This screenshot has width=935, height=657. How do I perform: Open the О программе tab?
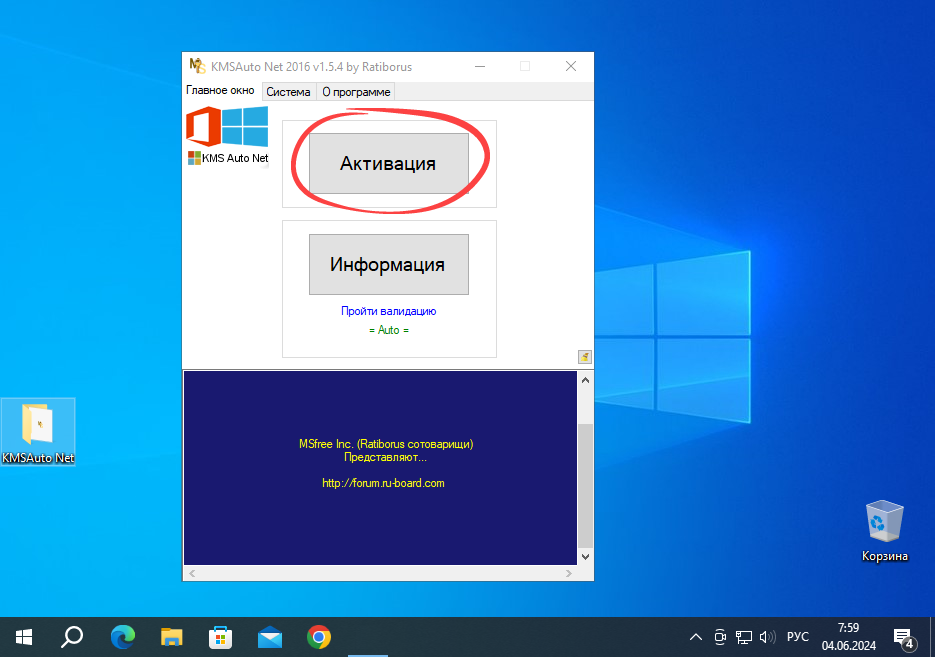(356, 92)
